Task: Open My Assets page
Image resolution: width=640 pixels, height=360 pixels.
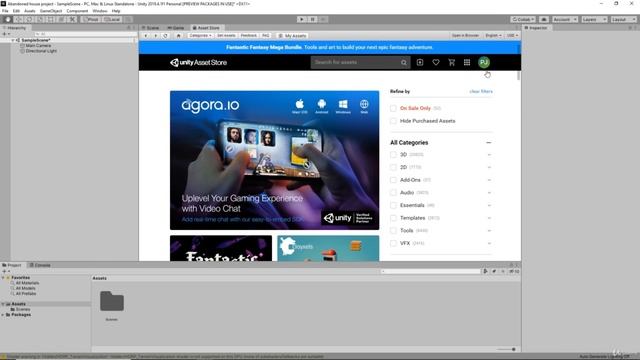Action: pyautogui.click(x=292, y=36)
